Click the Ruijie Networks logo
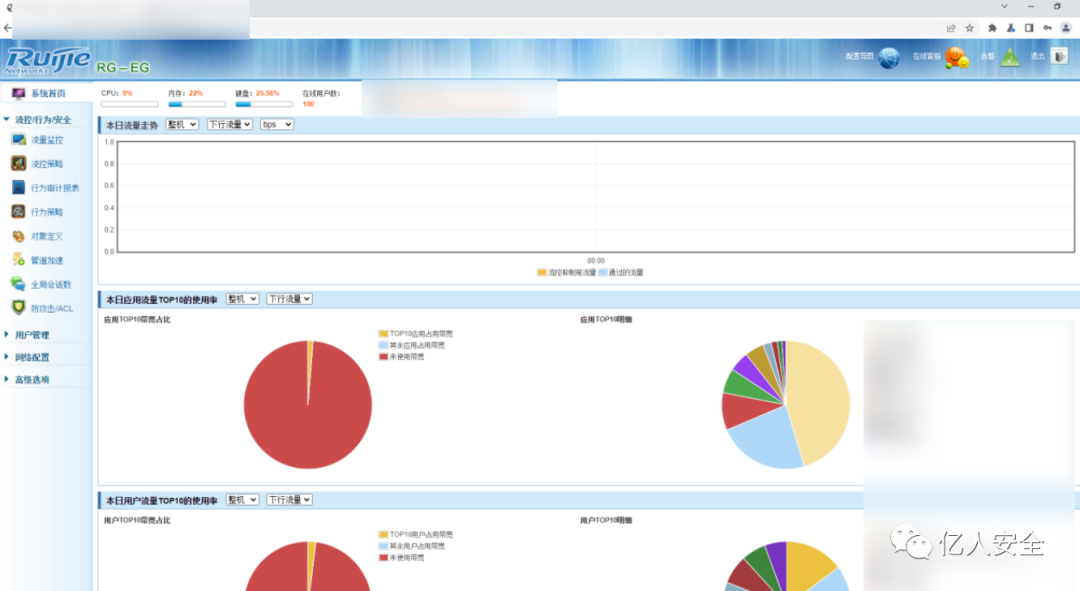Image resolution: width=1080 pixels, height=591 pixels. coord(48,61)
